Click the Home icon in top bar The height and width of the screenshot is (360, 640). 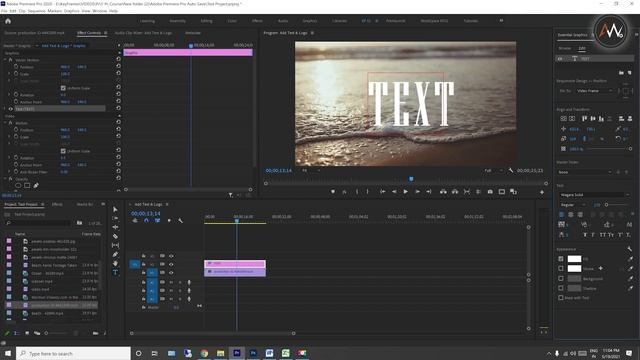pyautogui.click(x=8, y=21)
